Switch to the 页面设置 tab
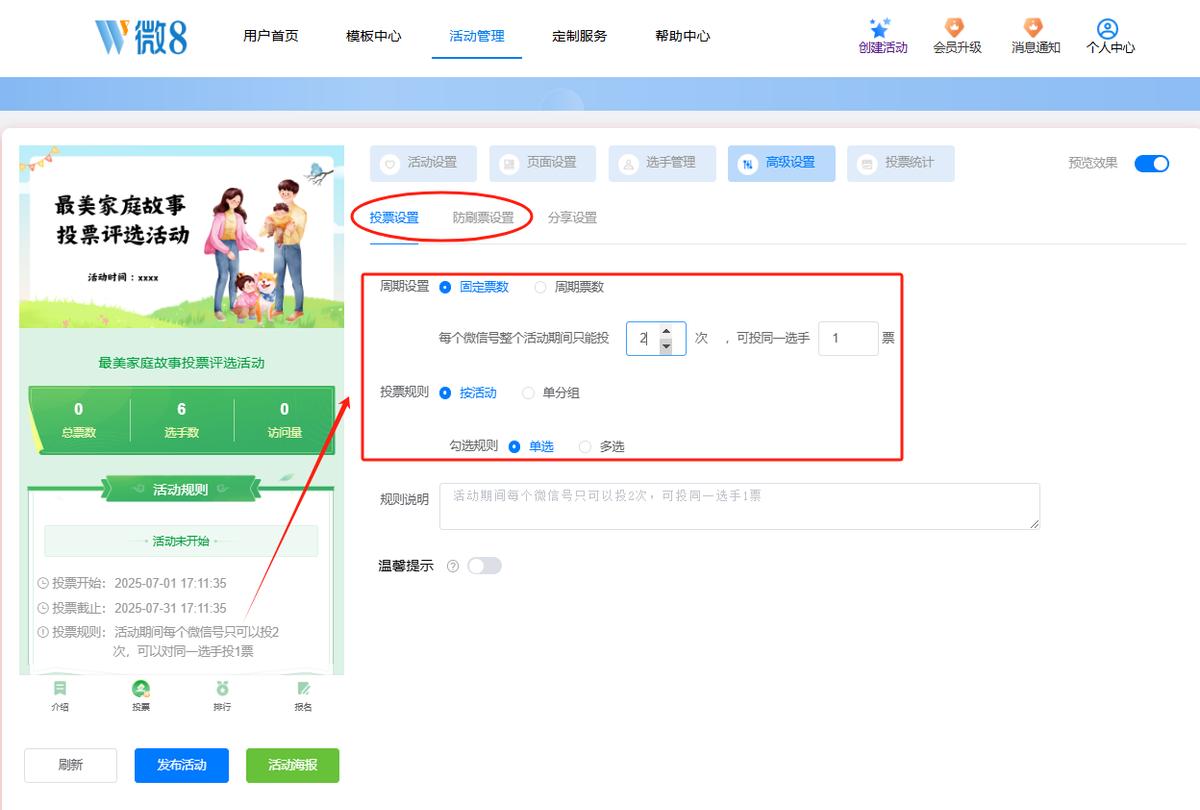Image resolution: width=1200 pixels, height=810 pixels. [543, 163]
